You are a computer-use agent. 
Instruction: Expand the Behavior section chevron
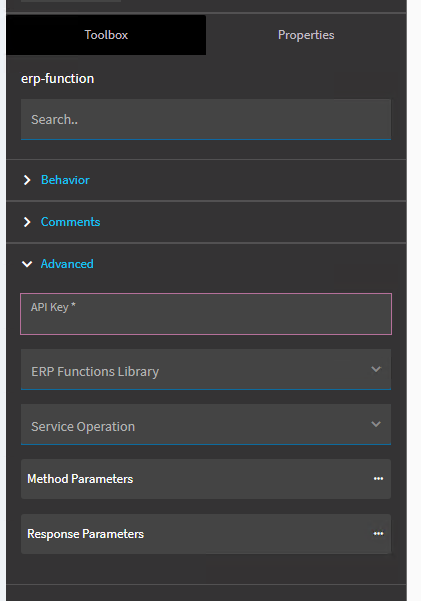[x=27, y=180]
